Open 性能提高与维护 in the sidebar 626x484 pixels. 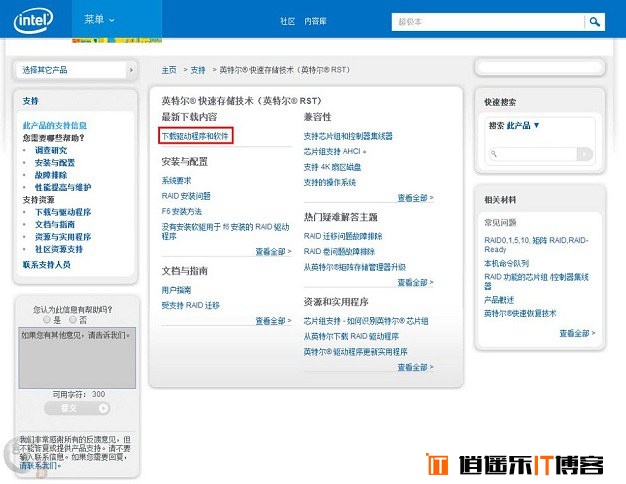[x=63, y=187]
